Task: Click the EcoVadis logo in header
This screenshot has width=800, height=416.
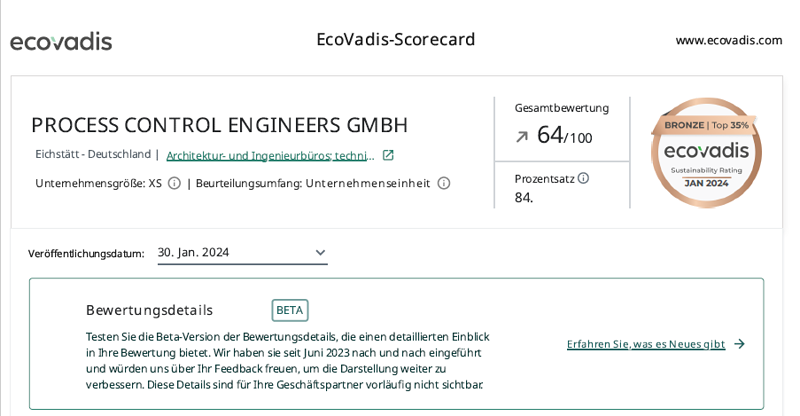Action: click(x=61, y=42)
